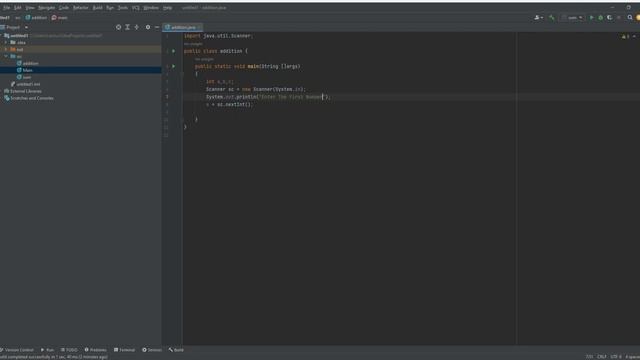Hide the Project panel with minus icon
The width and height of the screenshot is (640, 360).
157,27
